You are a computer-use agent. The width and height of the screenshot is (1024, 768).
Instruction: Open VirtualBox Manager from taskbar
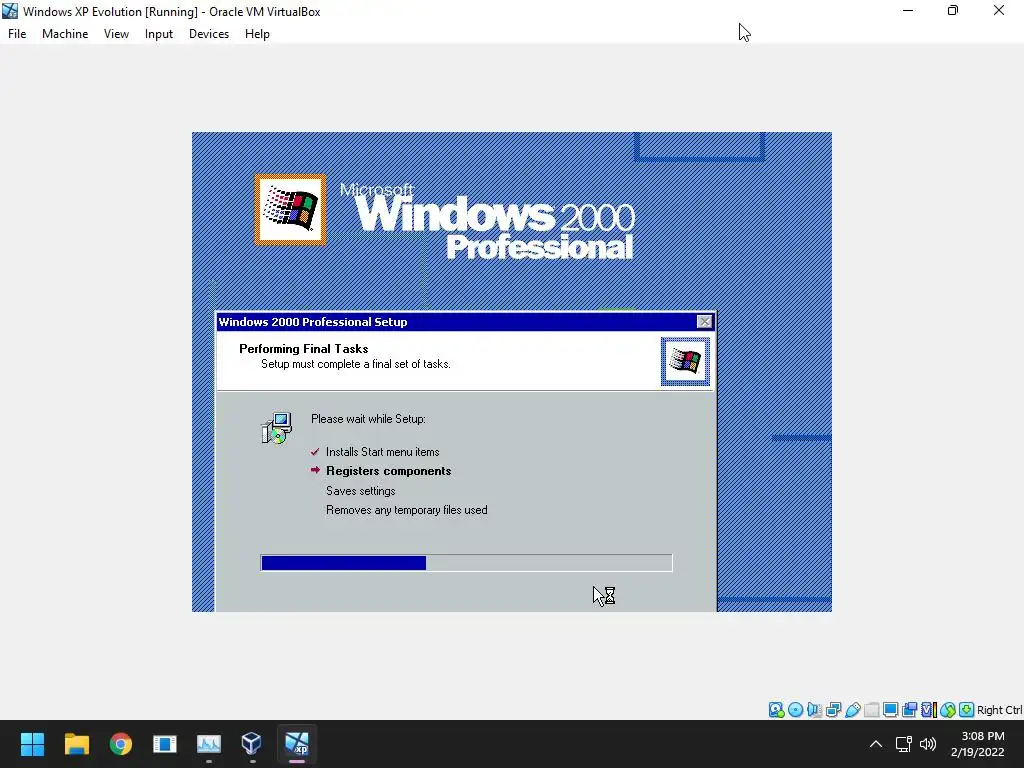[251, 743]
